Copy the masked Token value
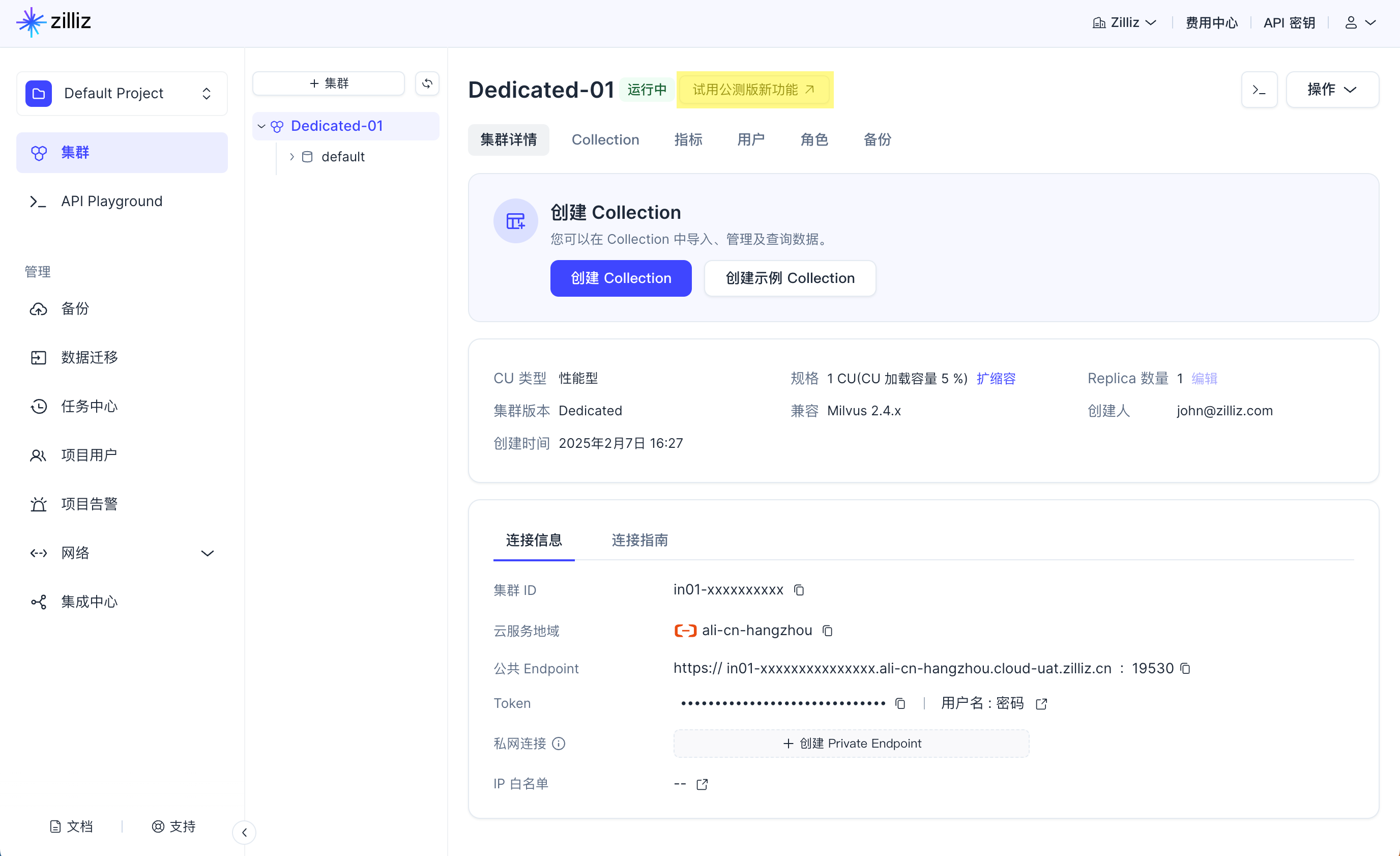The image size is (1400, 856). (x=900, y=704)
